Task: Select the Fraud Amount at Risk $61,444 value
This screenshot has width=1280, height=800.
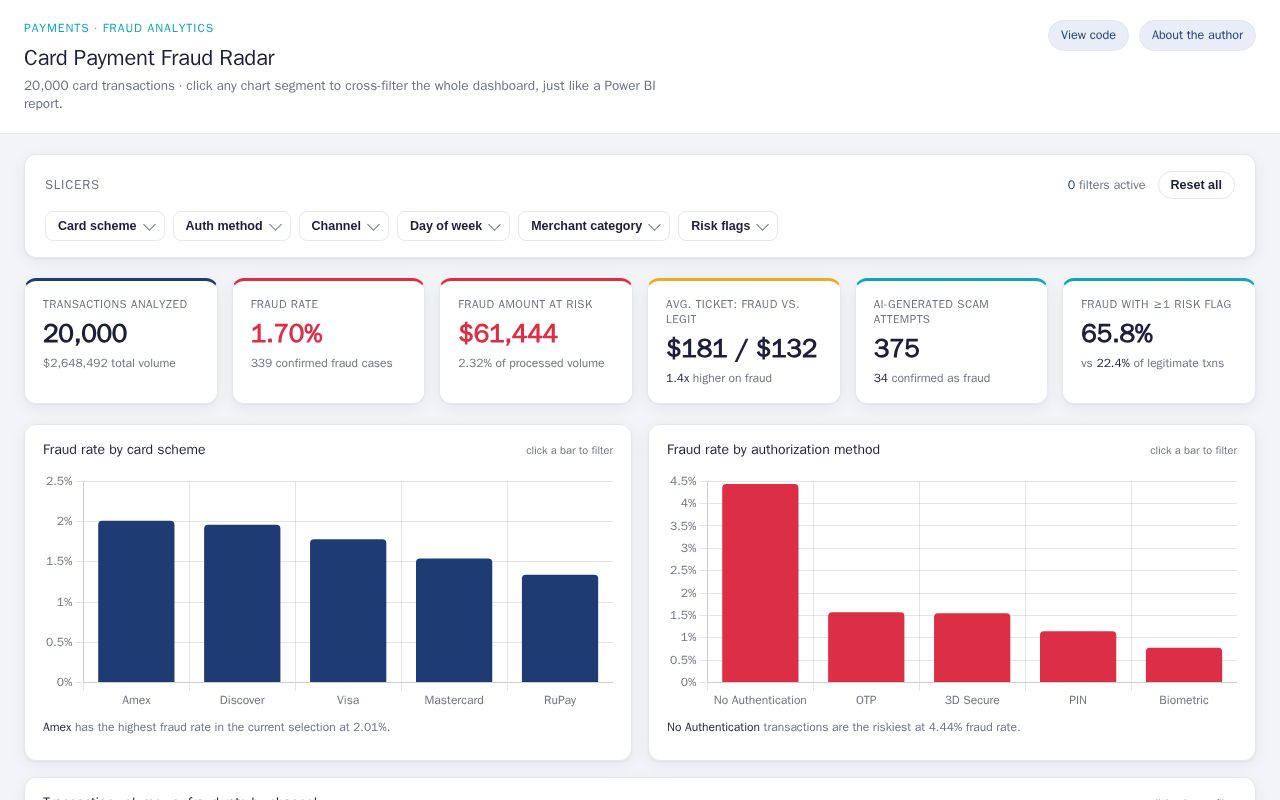Action: coord(508,333)
